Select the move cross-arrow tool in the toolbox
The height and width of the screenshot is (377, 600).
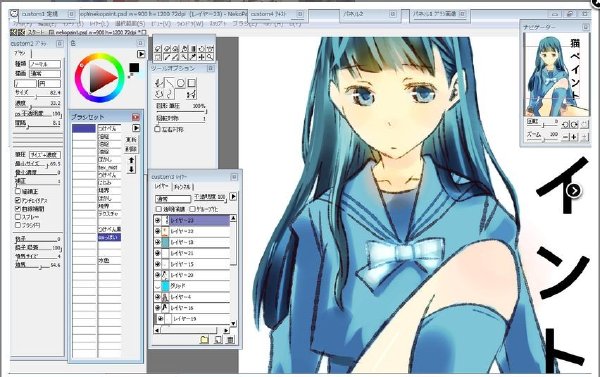202,57
